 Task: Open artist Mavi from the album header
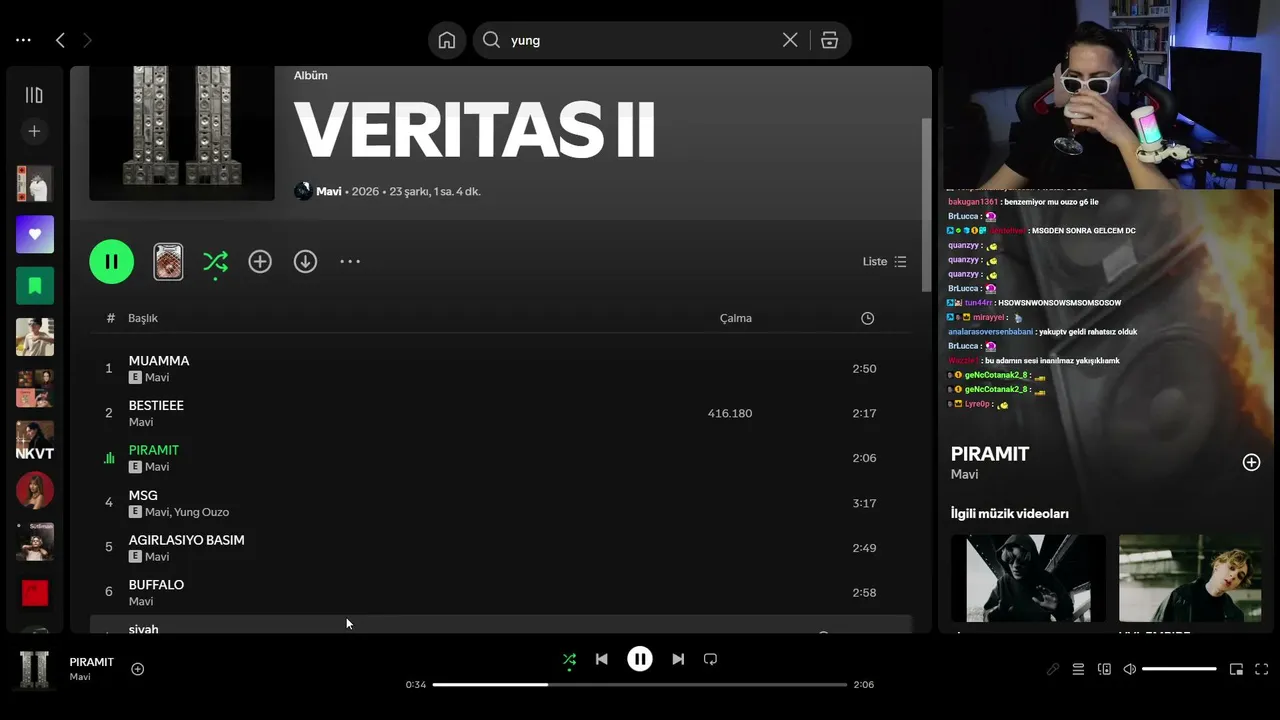pos(329,191)
